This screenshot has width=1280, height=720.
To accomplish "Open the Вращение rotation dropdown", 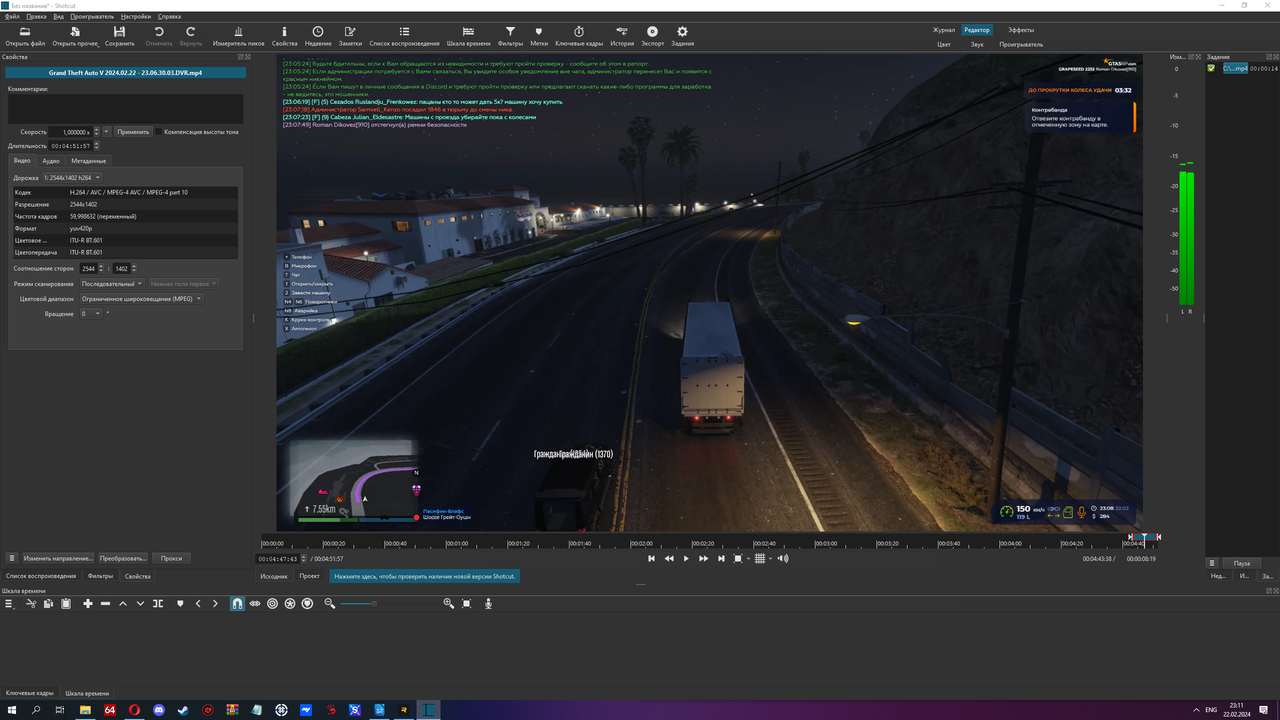I will [x=90, y=314].
